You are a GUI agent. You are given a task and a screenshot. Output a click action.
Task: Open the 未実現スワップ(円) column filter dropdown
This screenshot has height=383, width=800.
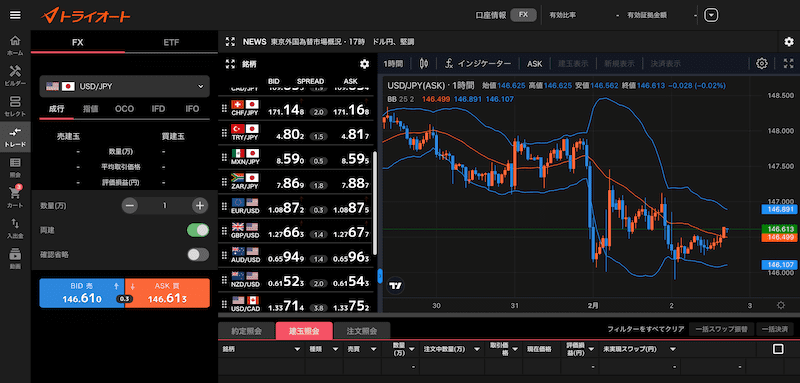click(672, 349)
